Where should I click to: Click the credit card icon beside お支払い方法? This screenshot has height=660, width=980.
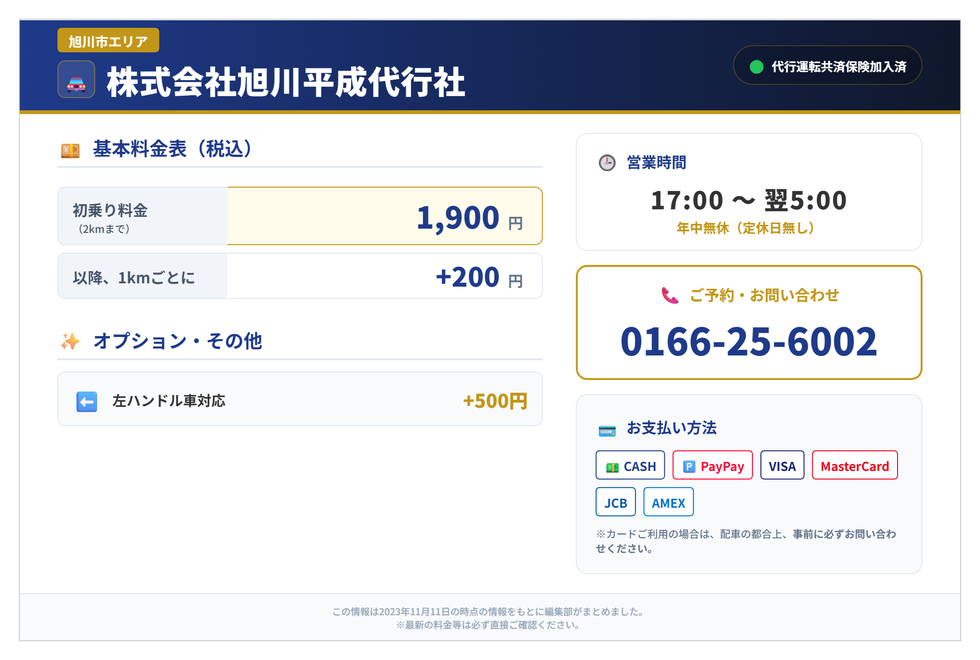[606, 429]
